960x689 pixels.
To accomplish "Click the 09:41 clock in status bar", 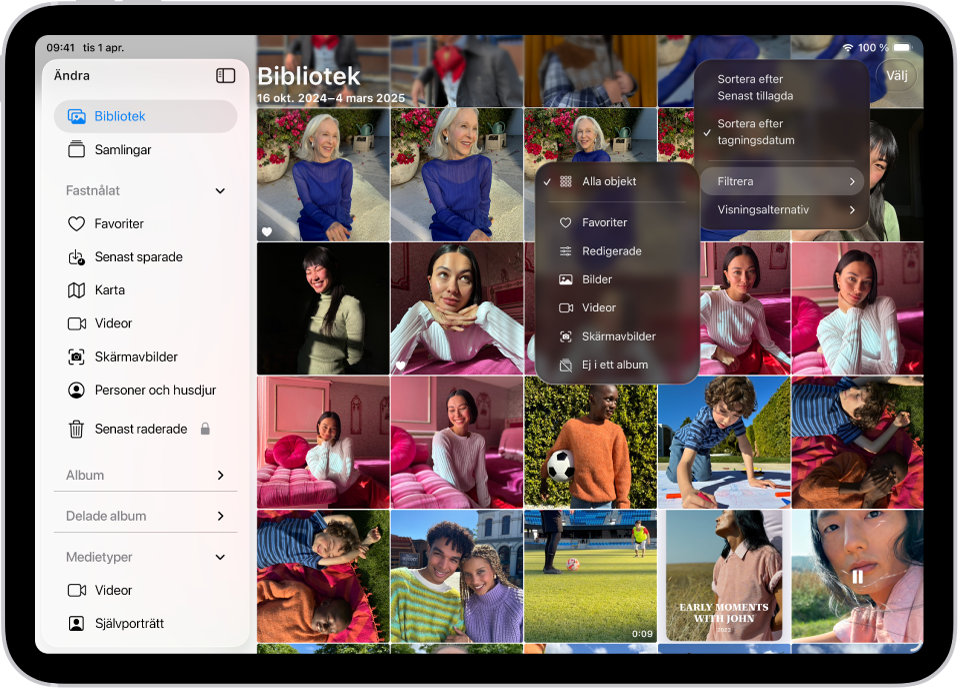I will click(61, 48).
